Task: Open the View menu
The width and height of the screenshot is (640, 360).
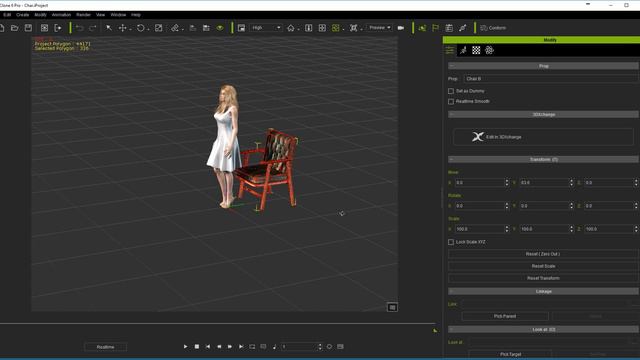Action: coord(100,15)
